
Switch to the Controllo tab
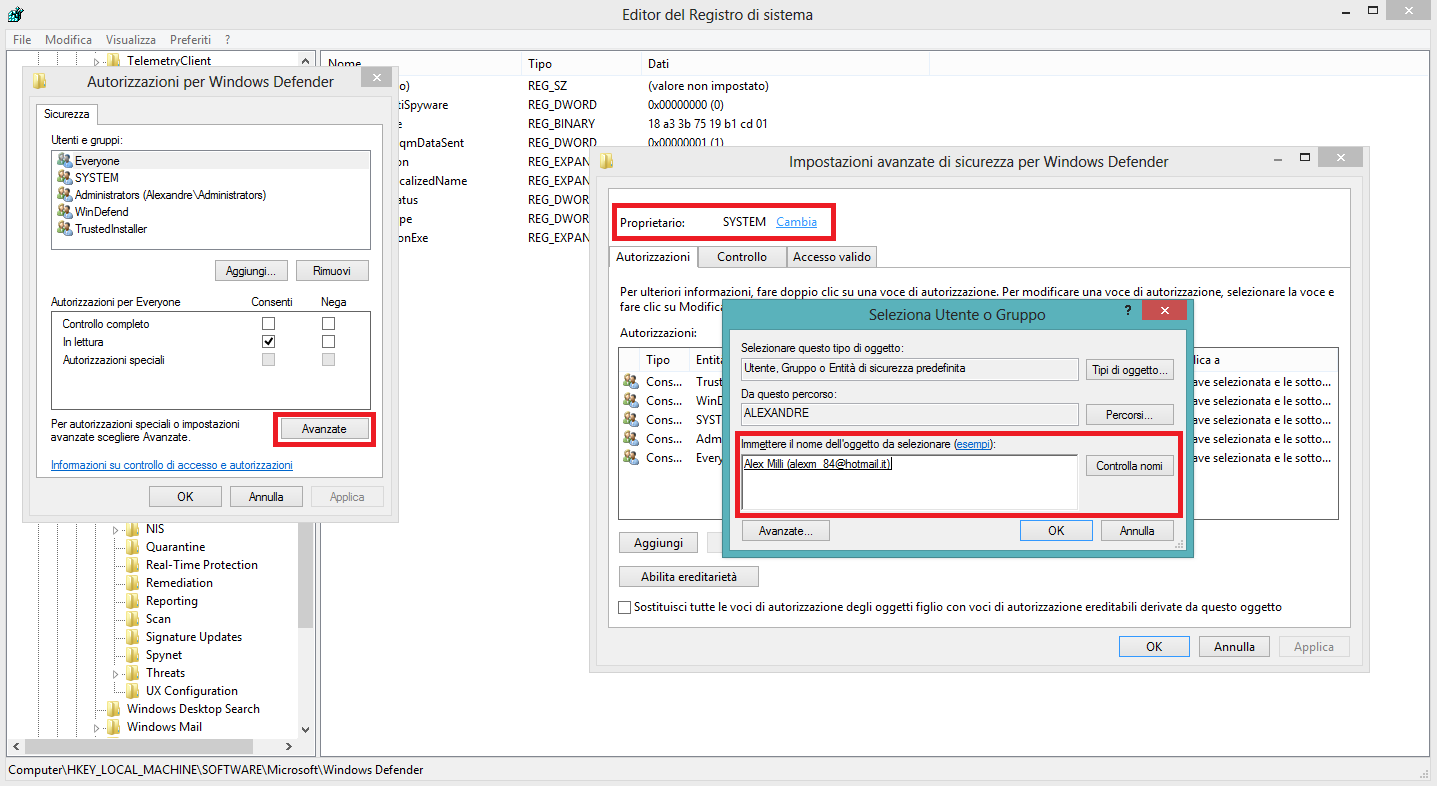(742, 257)
